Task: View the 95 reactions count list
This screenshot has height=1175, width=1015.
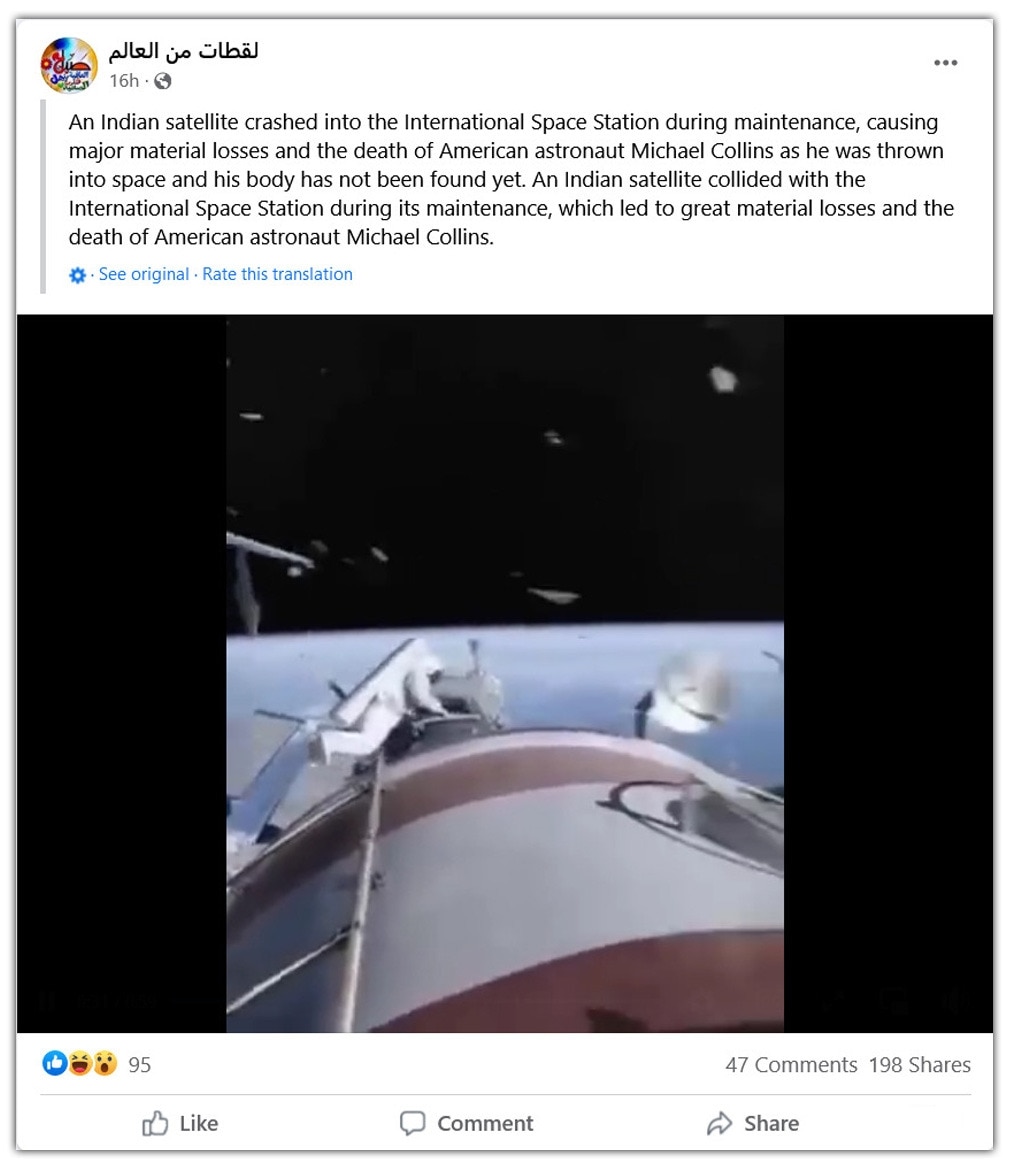Action: click(x=139, y=1065)
